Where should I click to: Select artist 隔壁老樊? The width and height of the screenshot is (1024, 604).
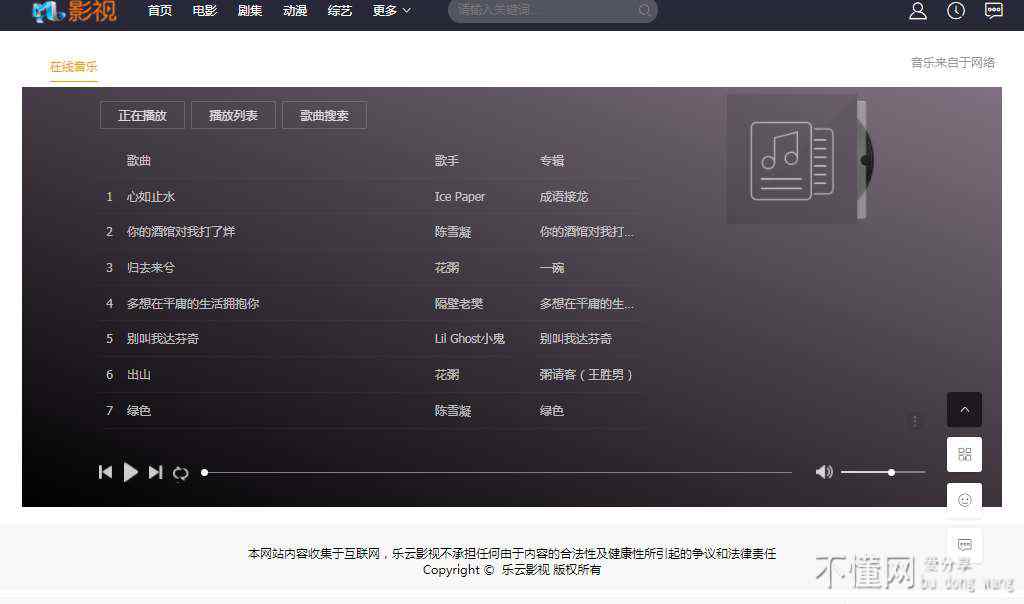(x=458, y=304)
